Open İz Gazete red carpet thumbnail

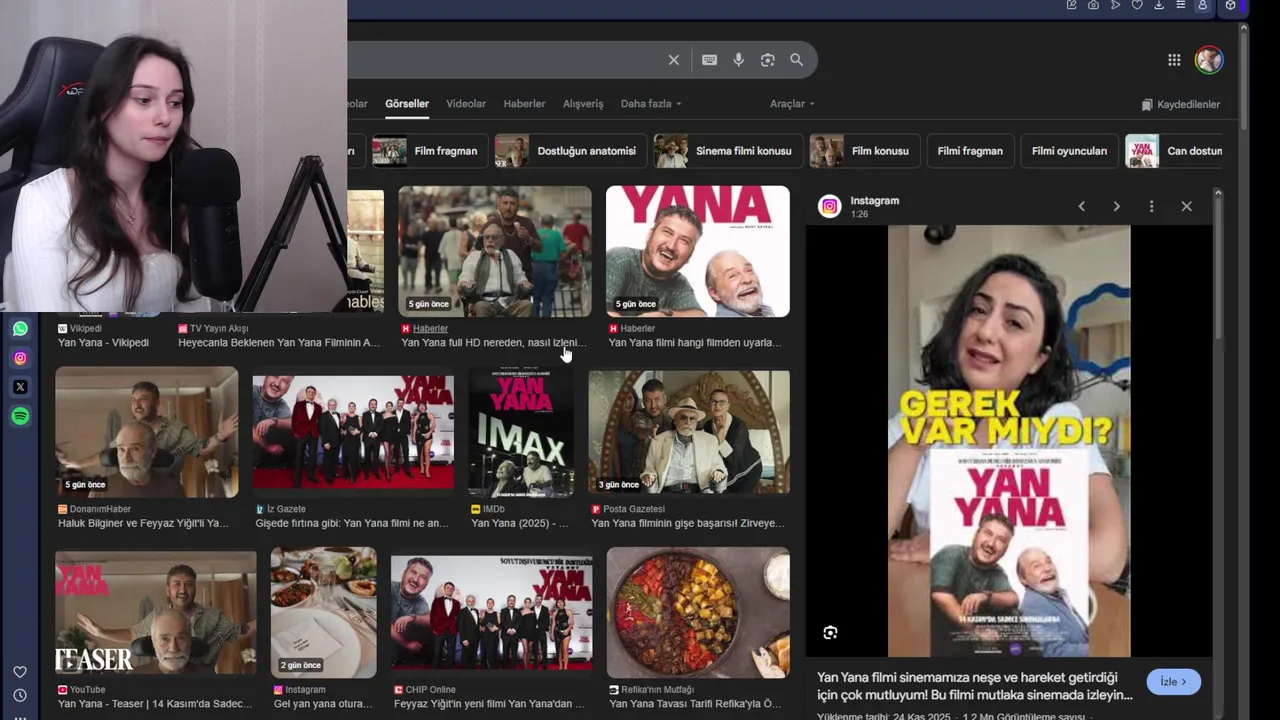(353, 432)
